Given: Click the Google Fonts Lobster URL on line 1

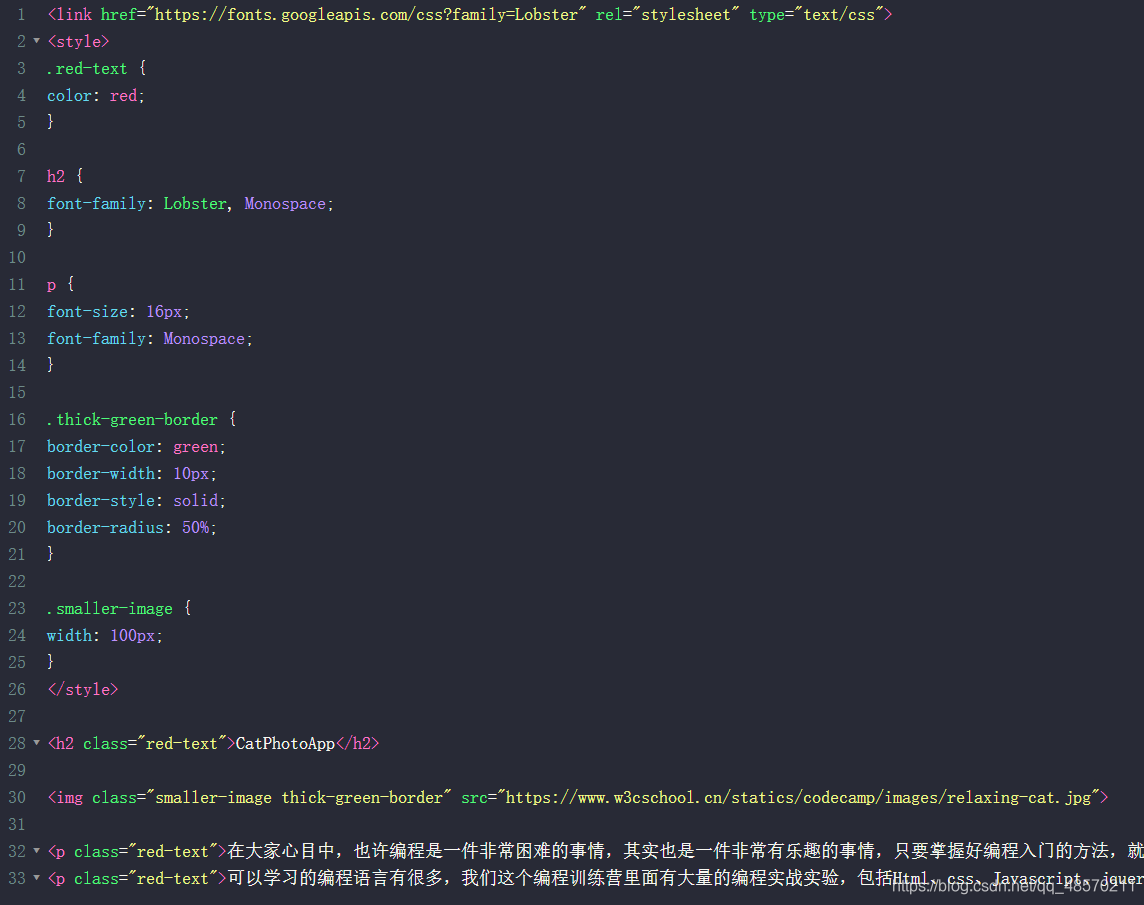Looking at the screenshot, I should (366, 15).
